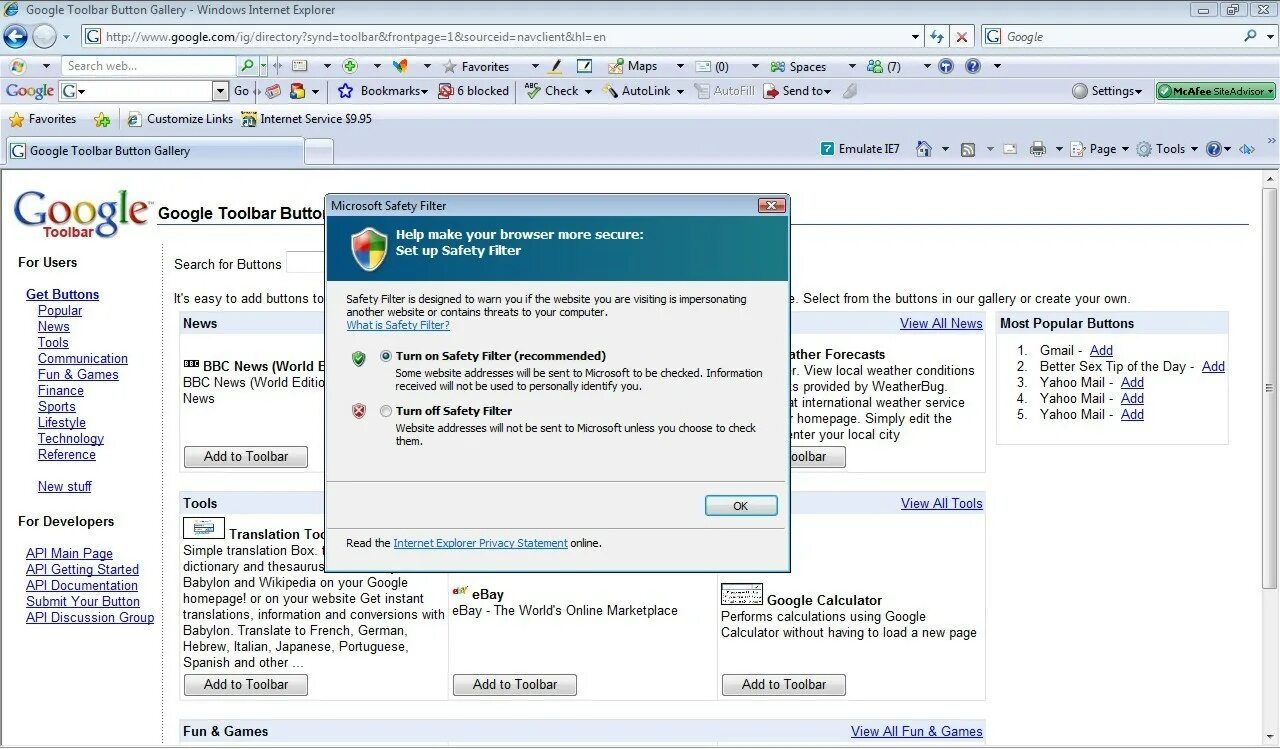Open What is Safety Filter link

pyautogui.click(x=398, y=325)
